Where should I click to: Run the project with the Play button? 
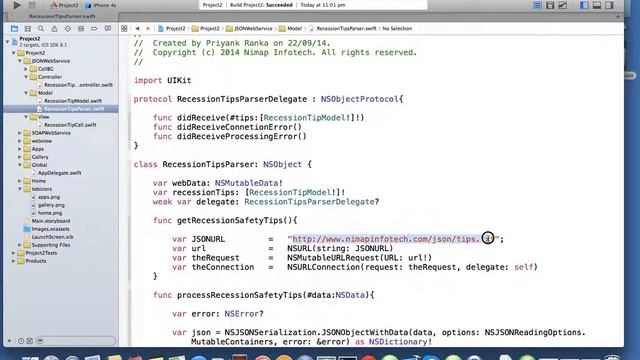pyautogui.click(x=17, y=5)
